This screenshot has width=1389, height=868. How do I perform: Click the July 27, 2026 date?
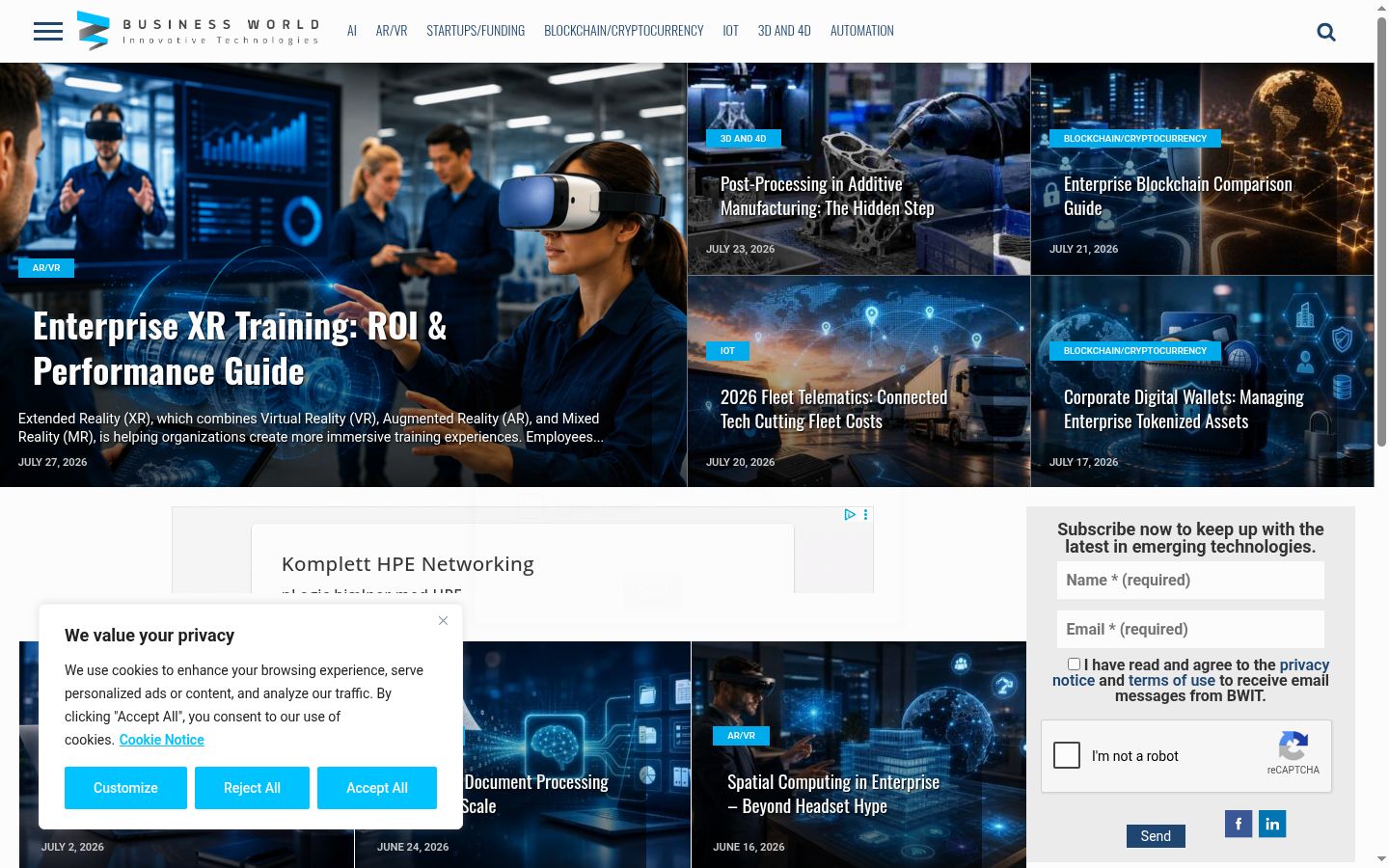53,462
